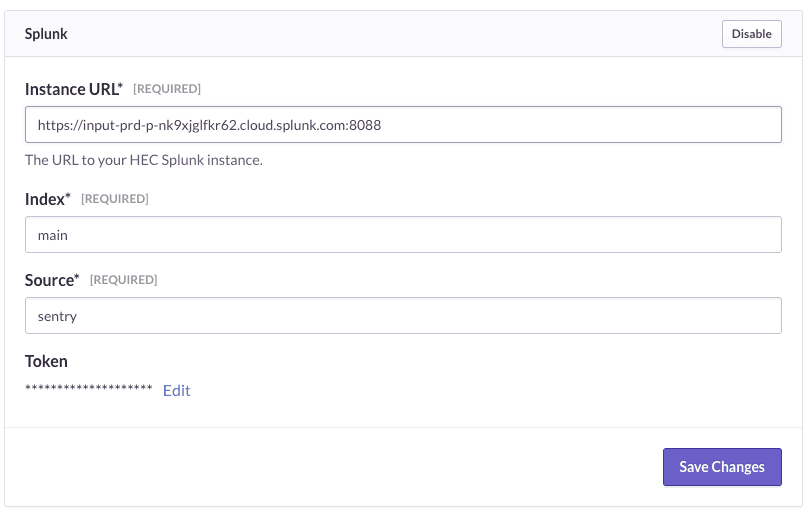
Task: Click the Splunk panel title
Action: point(47,34)
